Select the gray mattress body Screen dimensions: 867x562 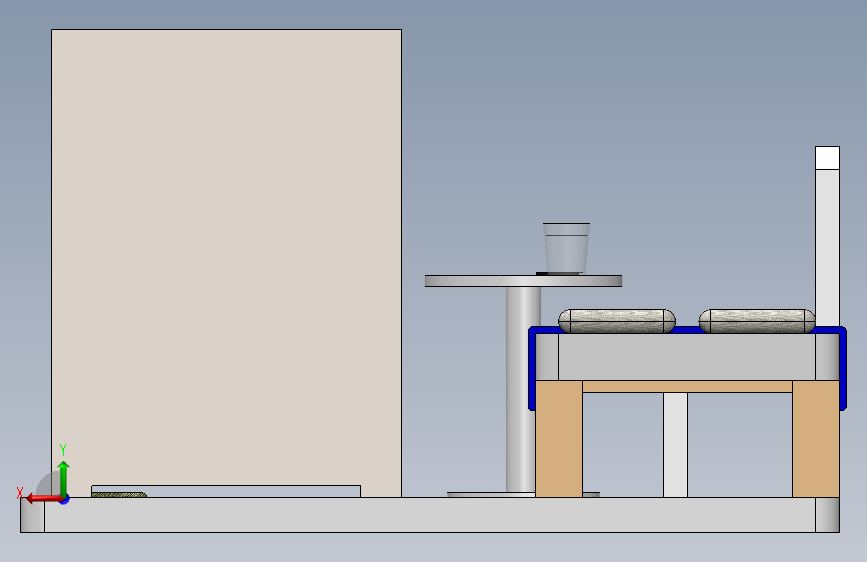[687, 357]
